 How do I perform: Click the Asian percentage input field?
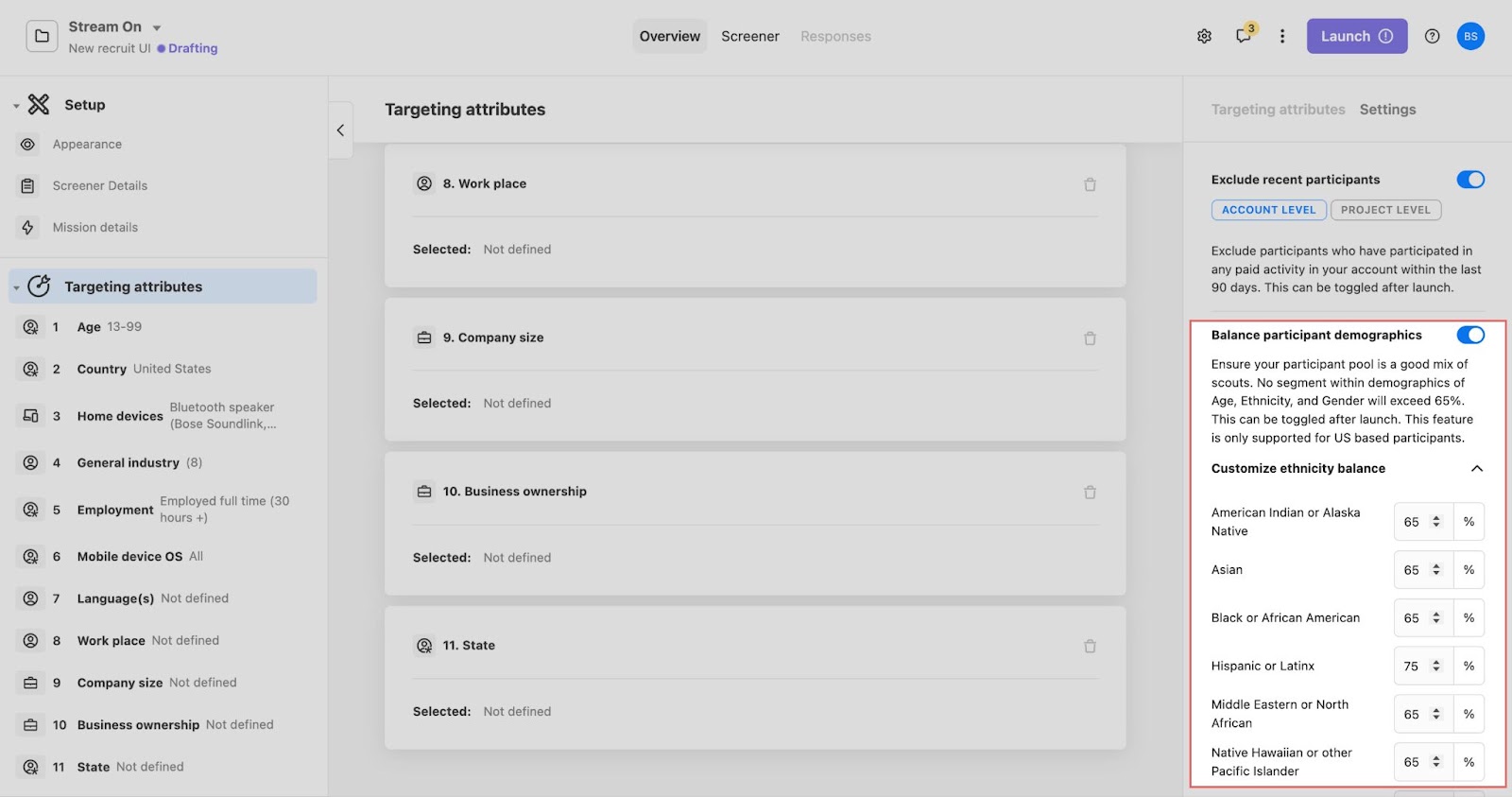pos(1412,570)
